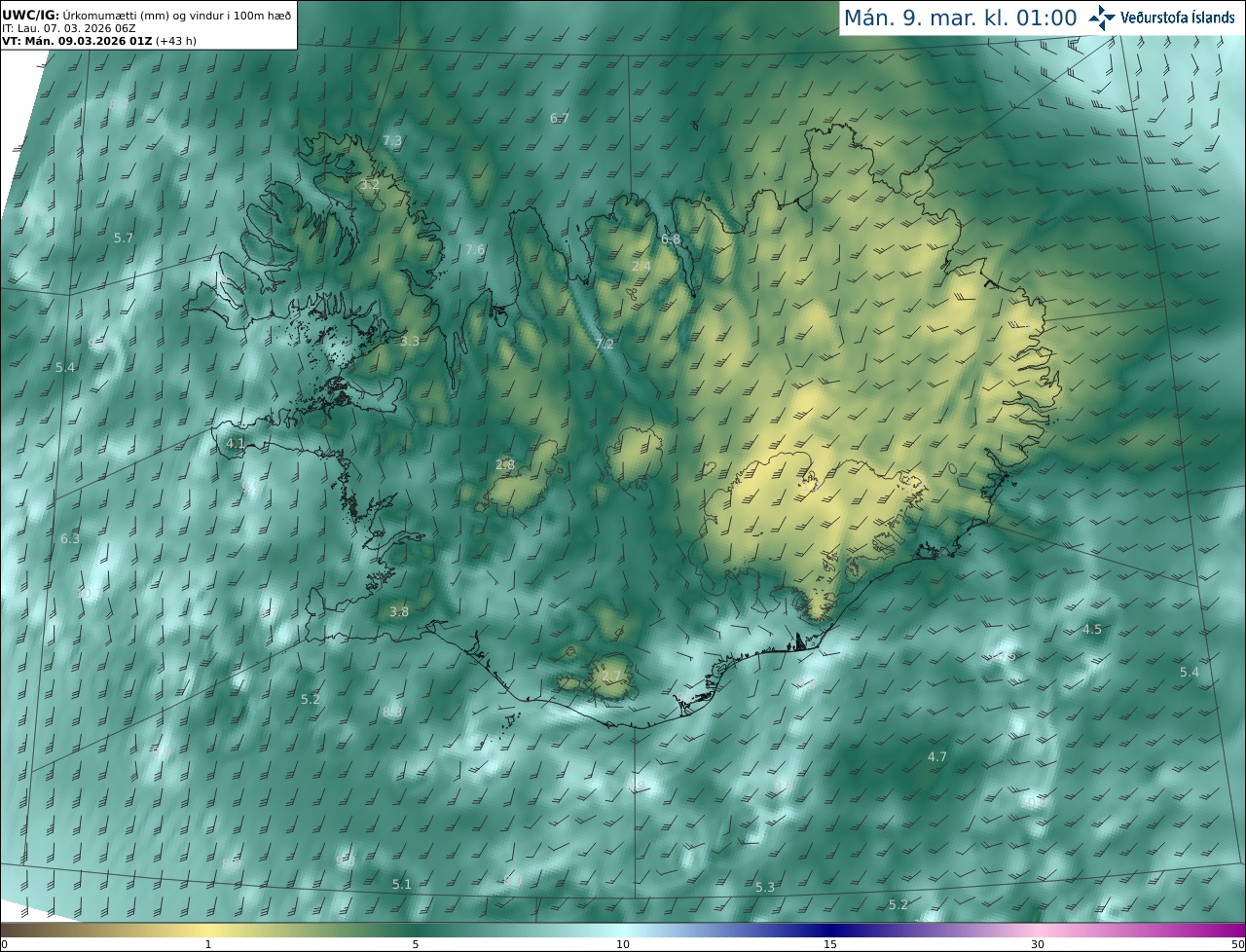Select the 'IT: Lau. 07. 03. 2026 06Z' line
The height and width of the screenshot is (952, 1246).
click(x=69, y=28)
